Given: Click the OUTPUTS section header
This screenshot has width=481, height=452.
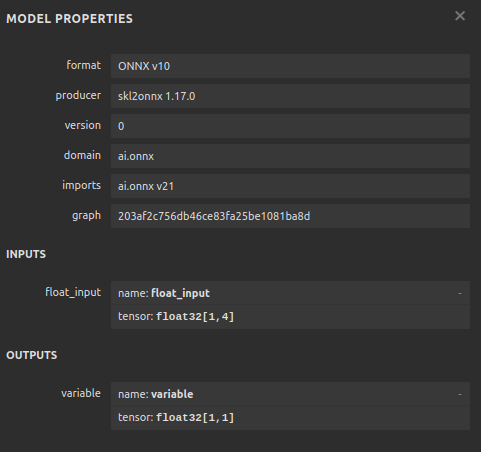Looking at the screenshot, I should 32,355.
